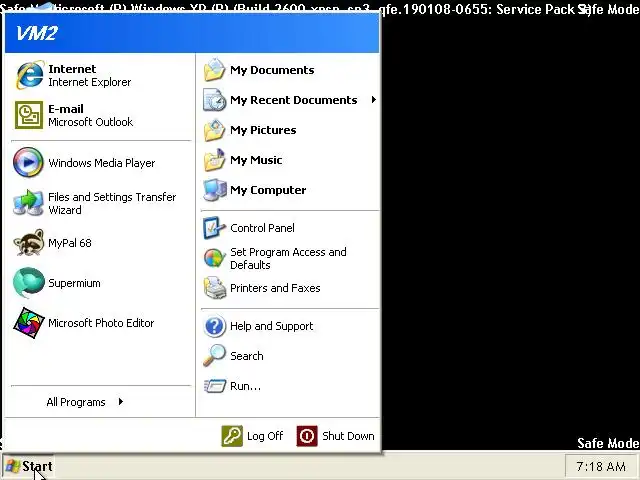Click the Help and Support text

click(272, 326)
